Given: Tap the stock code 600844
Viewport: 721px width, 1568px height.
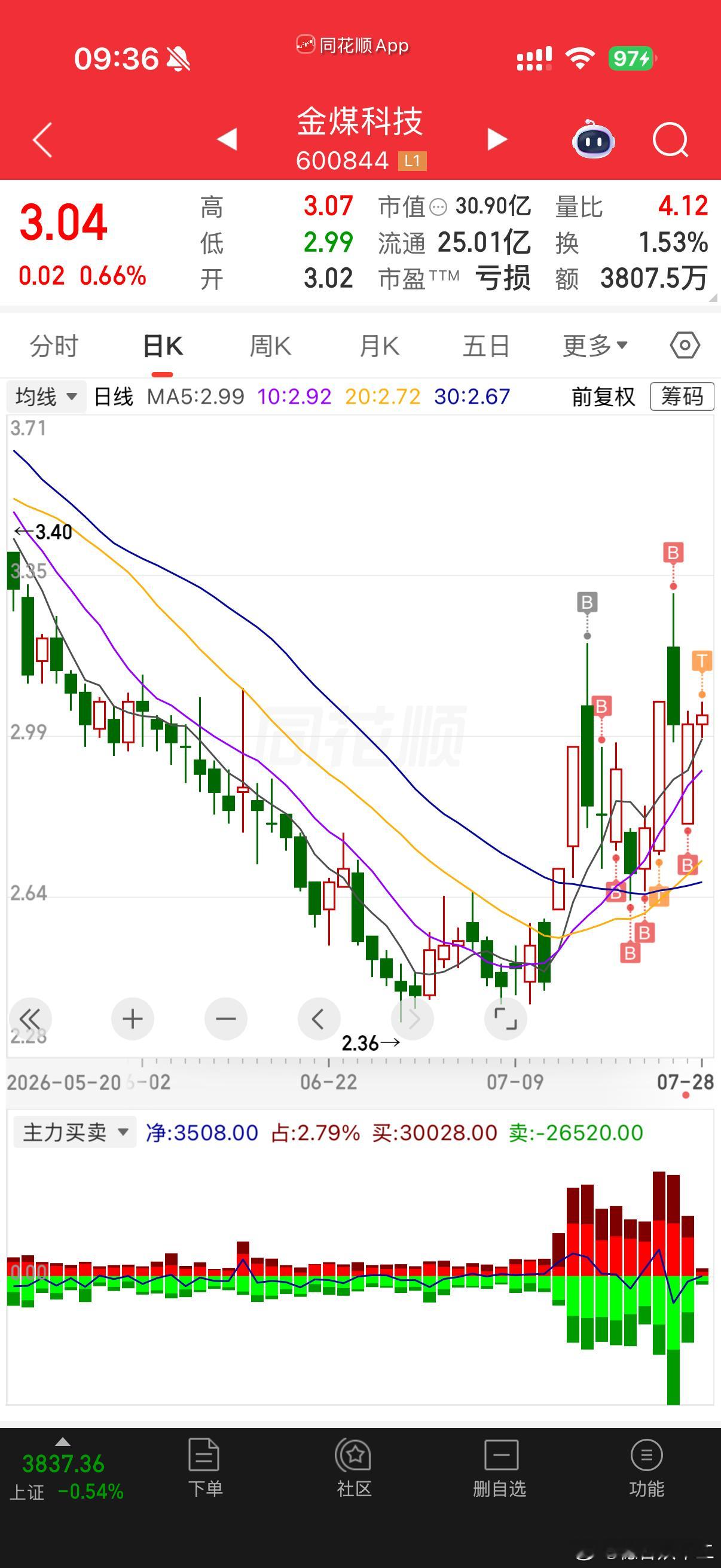Looking at the screenshot, I should tap(342, 161).
